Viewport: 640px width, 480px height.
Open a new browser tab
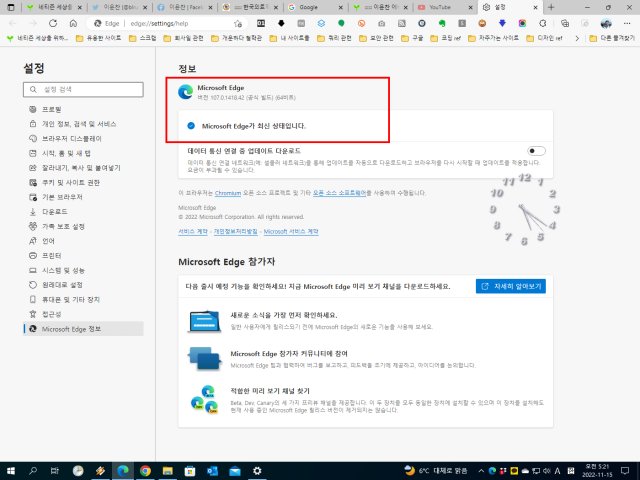[x=551, y=7]
